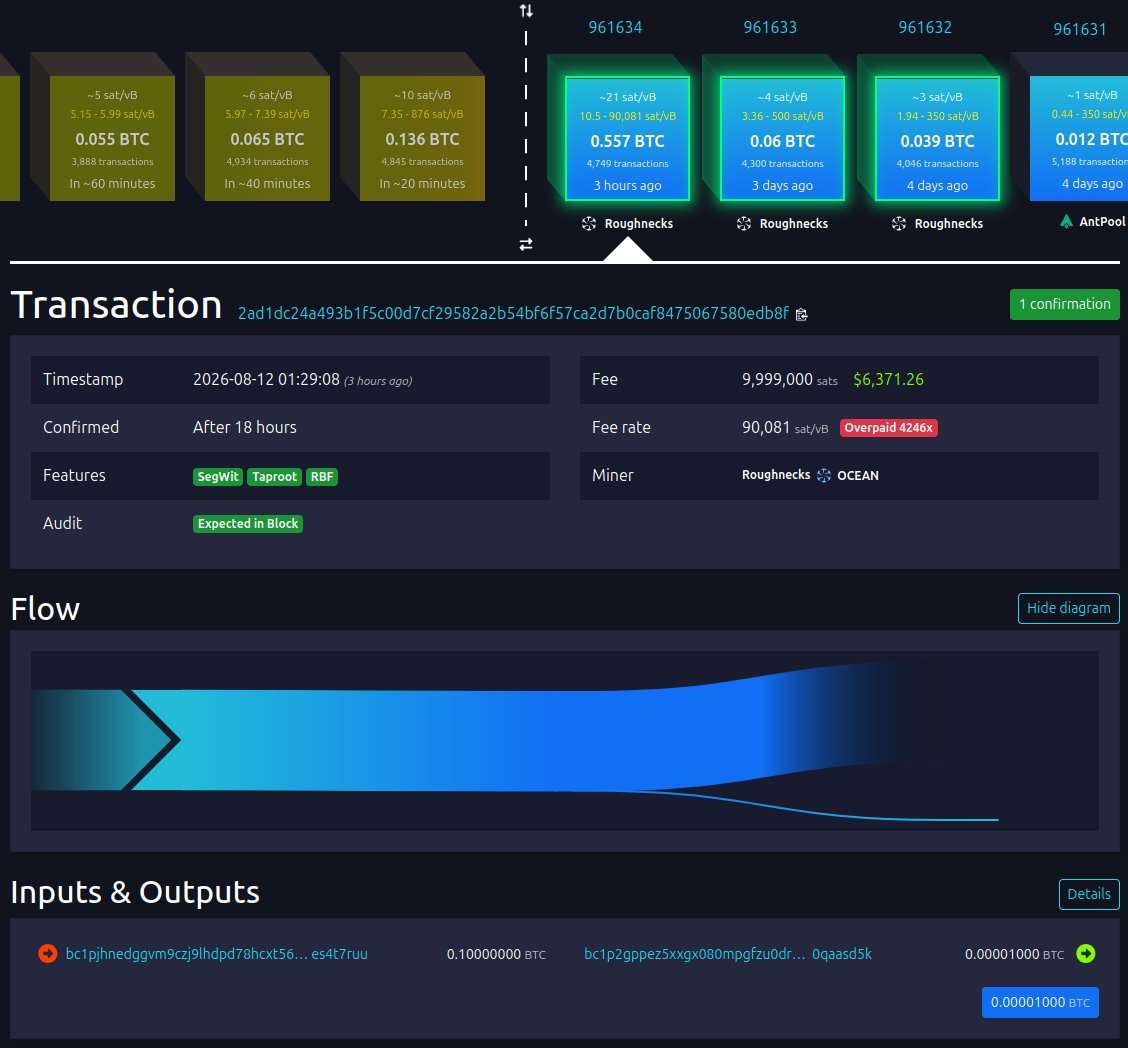Screen dimensions: 1128x1048
Task: Click the input arrow shape in flow diagram
Action: click(x=101, y=739)
